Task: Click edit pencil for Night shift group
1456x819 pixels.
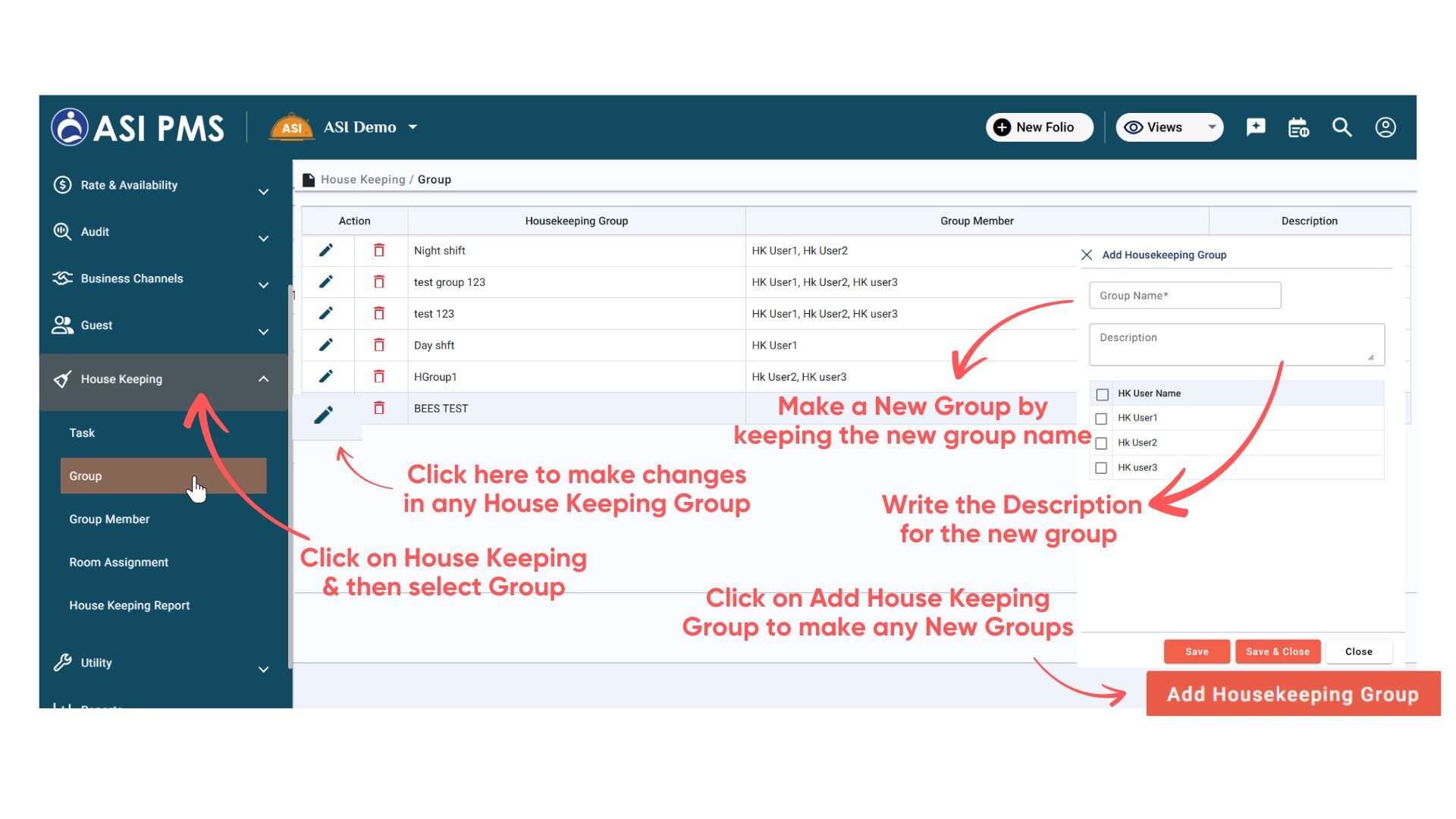Action: click(326, 250)
